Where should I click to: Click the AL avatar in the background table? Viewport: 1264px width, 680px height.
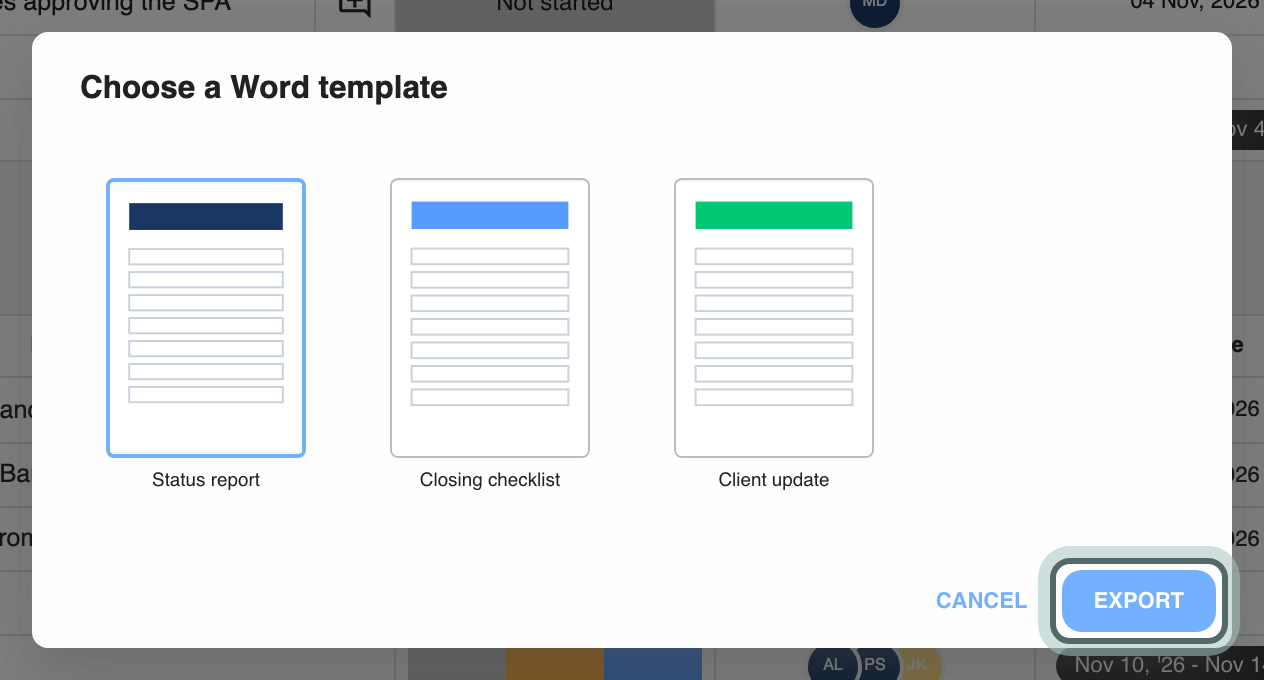pos(832,664)
